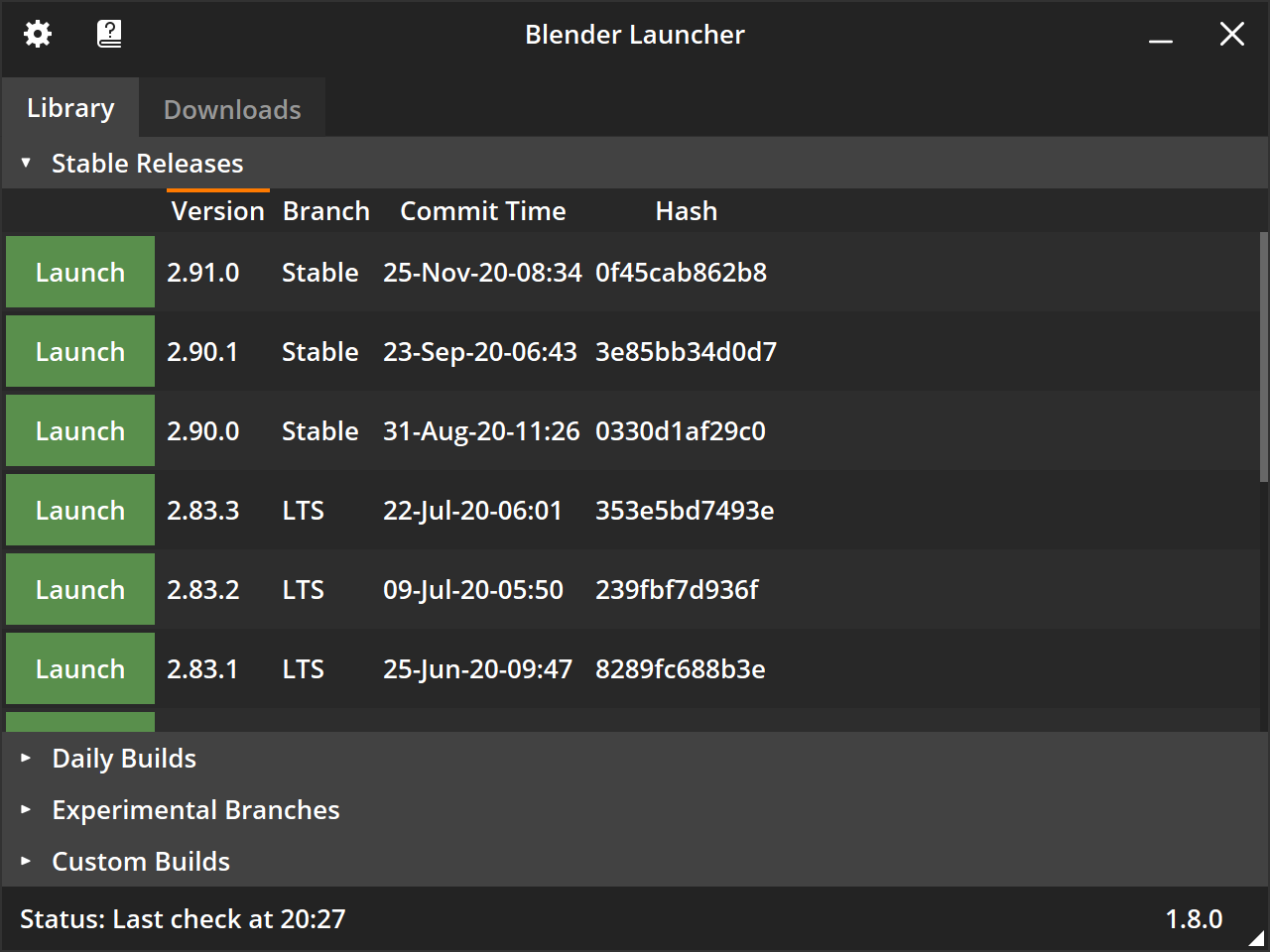Launch Blender 2.90.0
The image size is (1270, 952).
click(x=80, y=430)
